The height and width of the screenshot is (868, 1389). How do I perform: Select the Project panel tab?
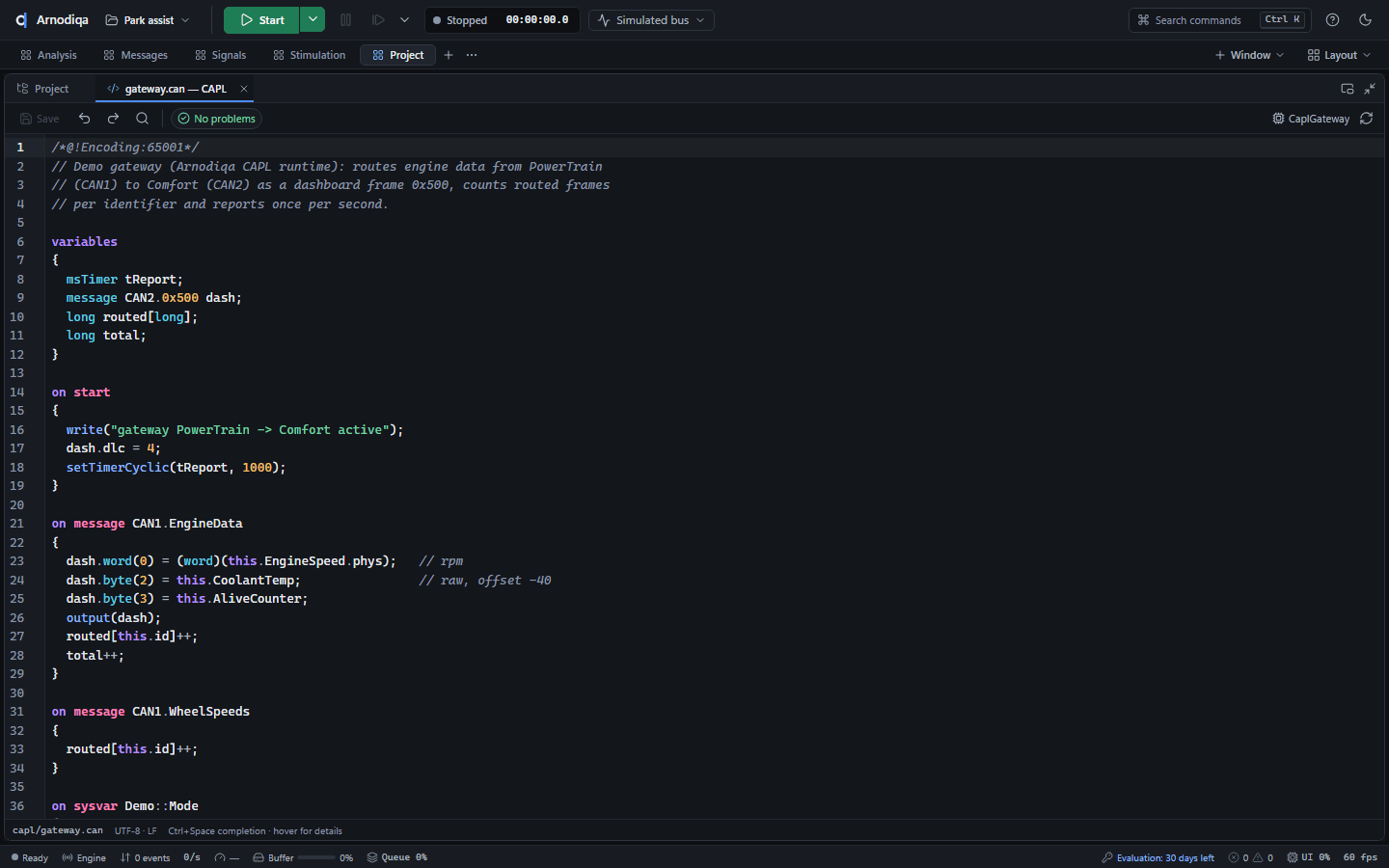42,89
